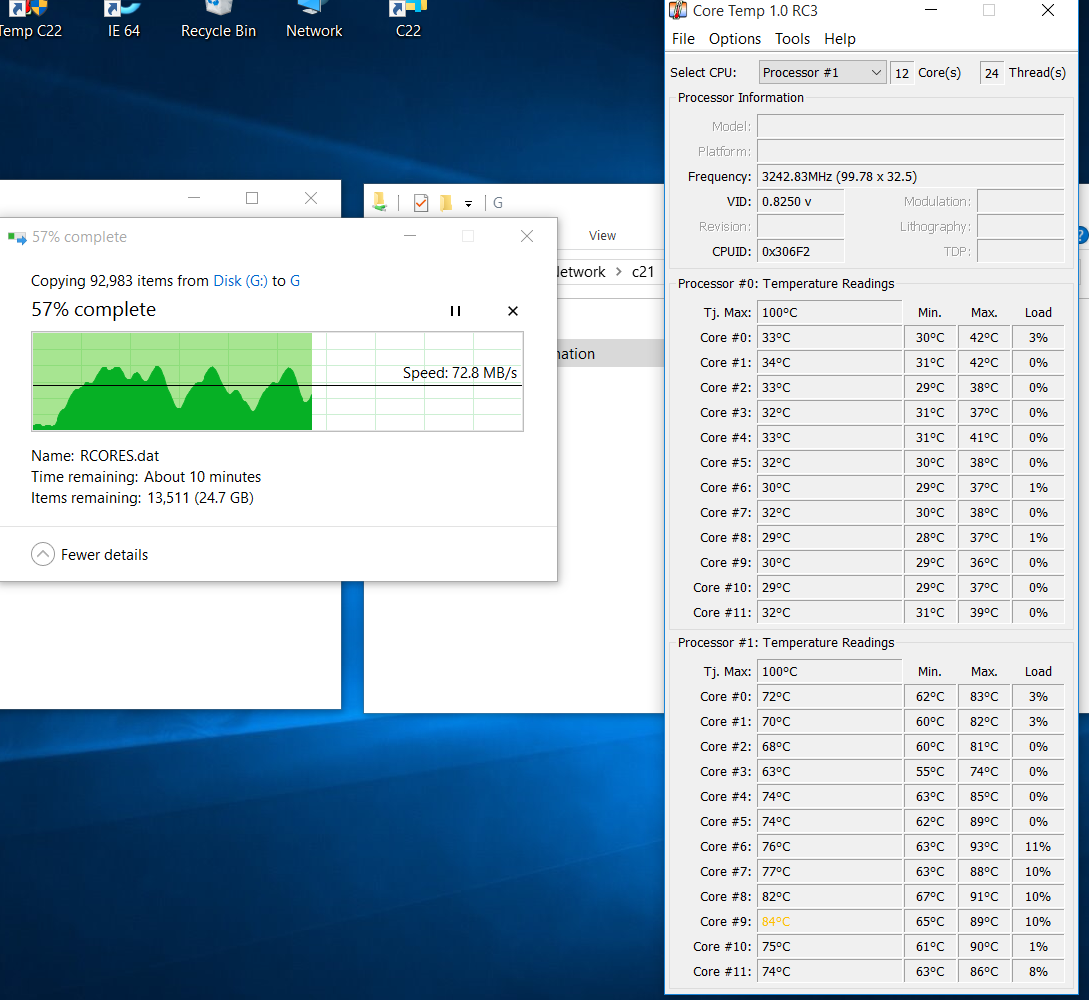Viewport: 1089px width, 1000px height.
Task: Cancel the file copy with X icon
Action: (513, 311)
